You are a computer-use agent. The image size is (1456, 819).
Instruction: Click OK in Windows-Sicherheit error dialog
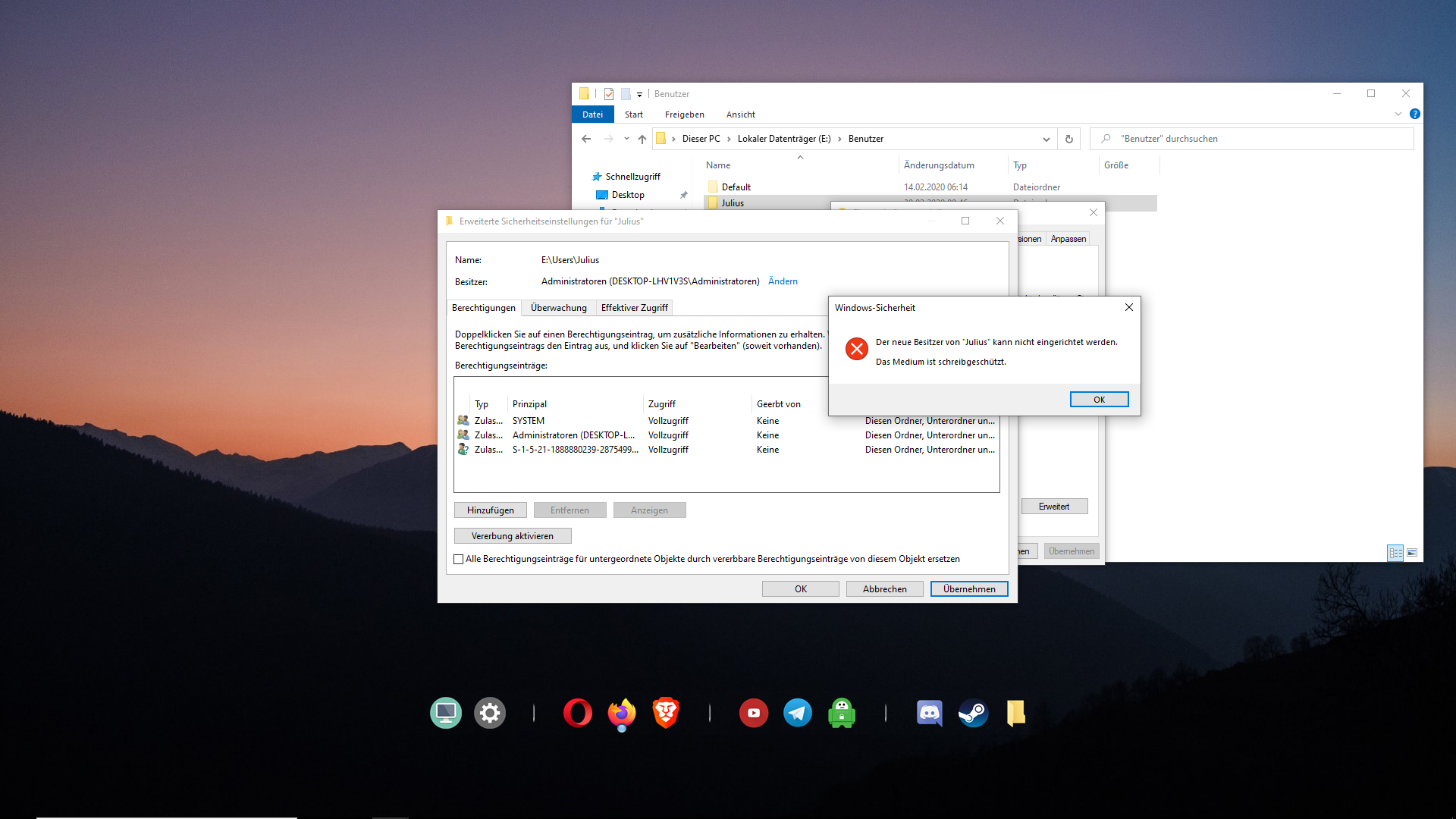point(1099,400)
